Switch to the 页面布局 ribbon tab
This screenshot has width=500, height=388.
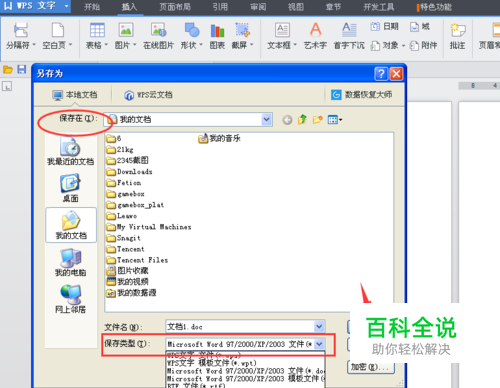[175, 7]
